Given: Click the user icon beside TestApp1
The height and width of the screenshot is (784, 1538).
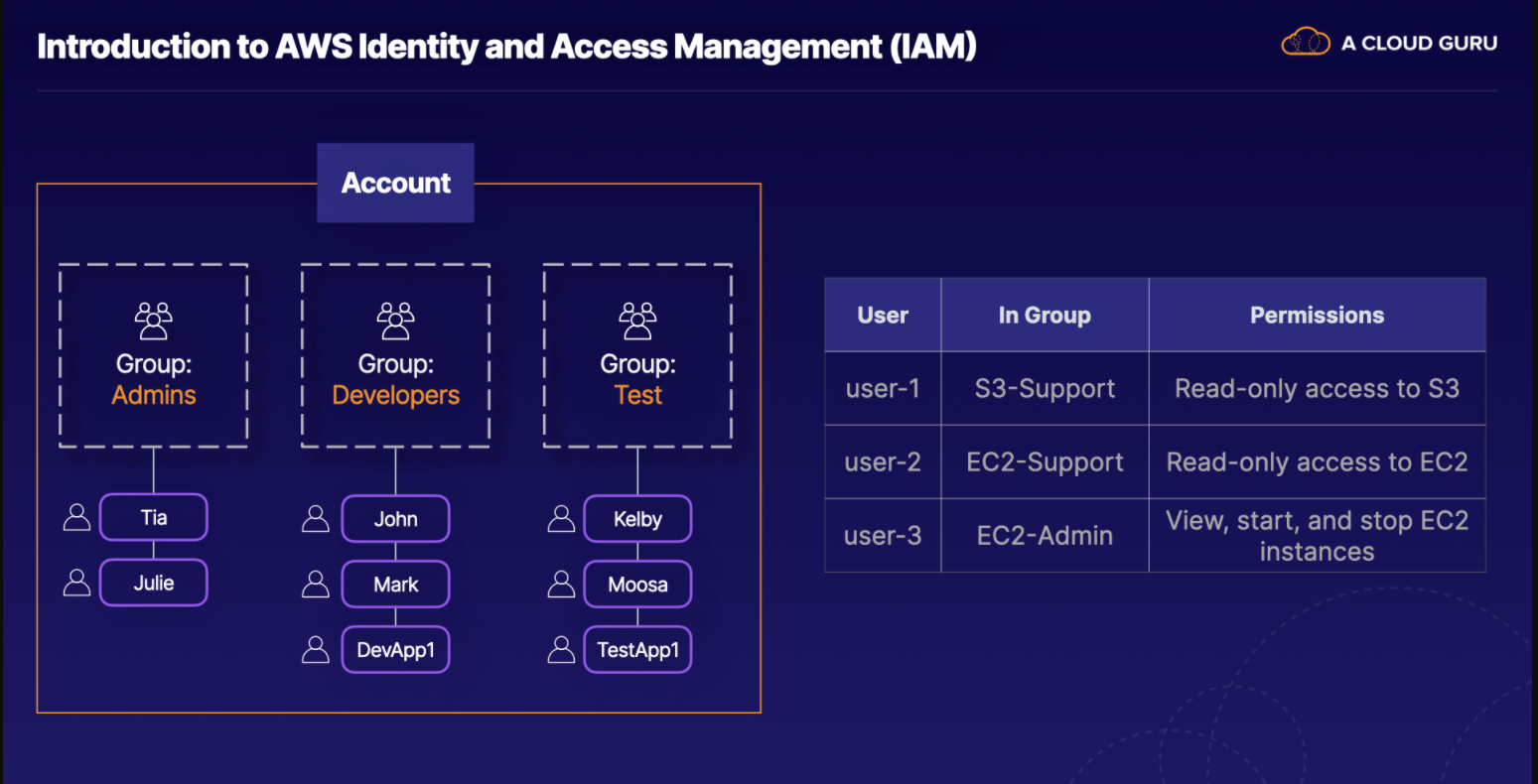Looking at the screenshot, I should (x=561, y=650).
